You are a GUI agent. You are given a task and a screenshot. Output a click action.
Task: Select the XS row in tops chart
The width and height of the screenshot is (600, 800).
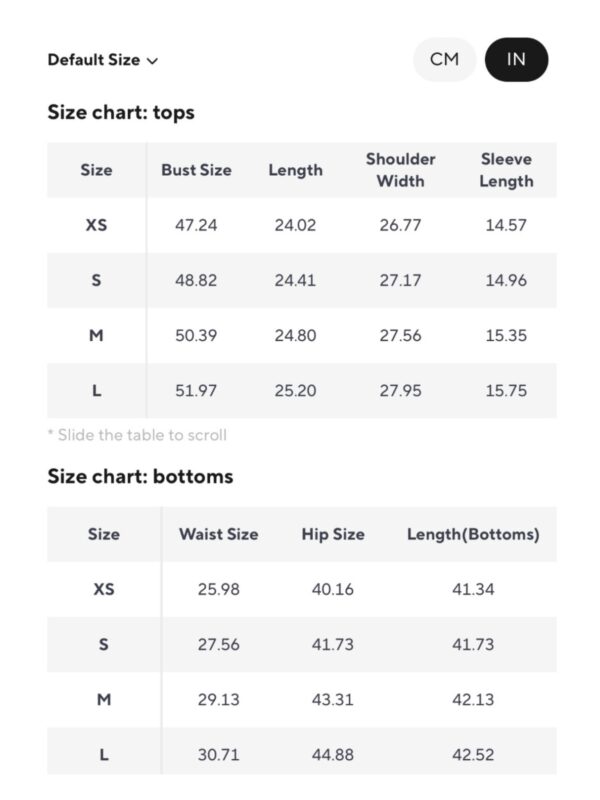[x=302, y=225]
